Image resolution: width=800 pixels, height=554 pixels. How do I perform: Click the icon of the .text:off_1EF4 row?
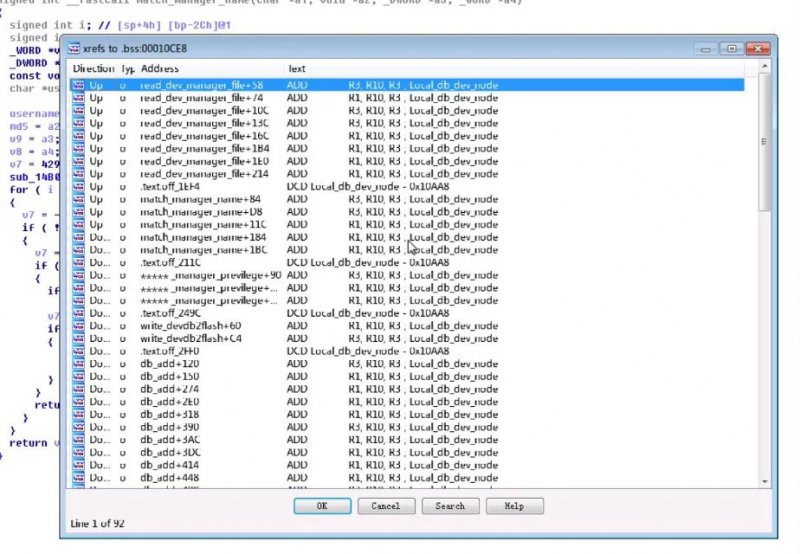(78, 187)
